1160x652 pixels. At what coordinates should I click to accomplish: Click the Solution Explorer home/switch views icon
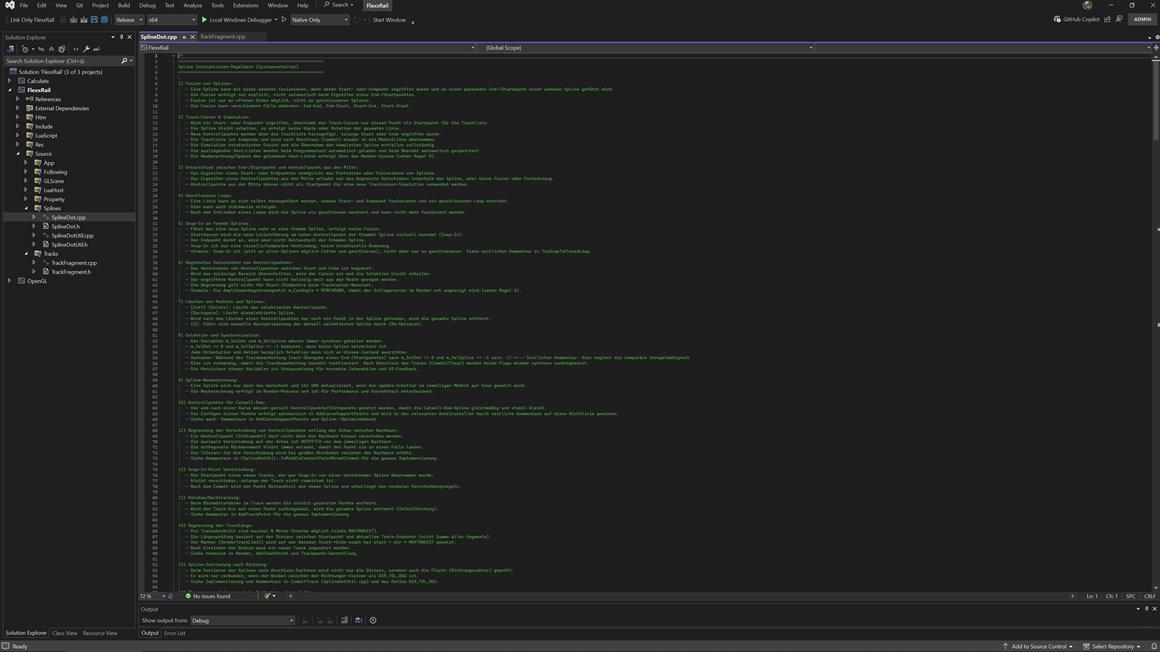pos(10,49)
